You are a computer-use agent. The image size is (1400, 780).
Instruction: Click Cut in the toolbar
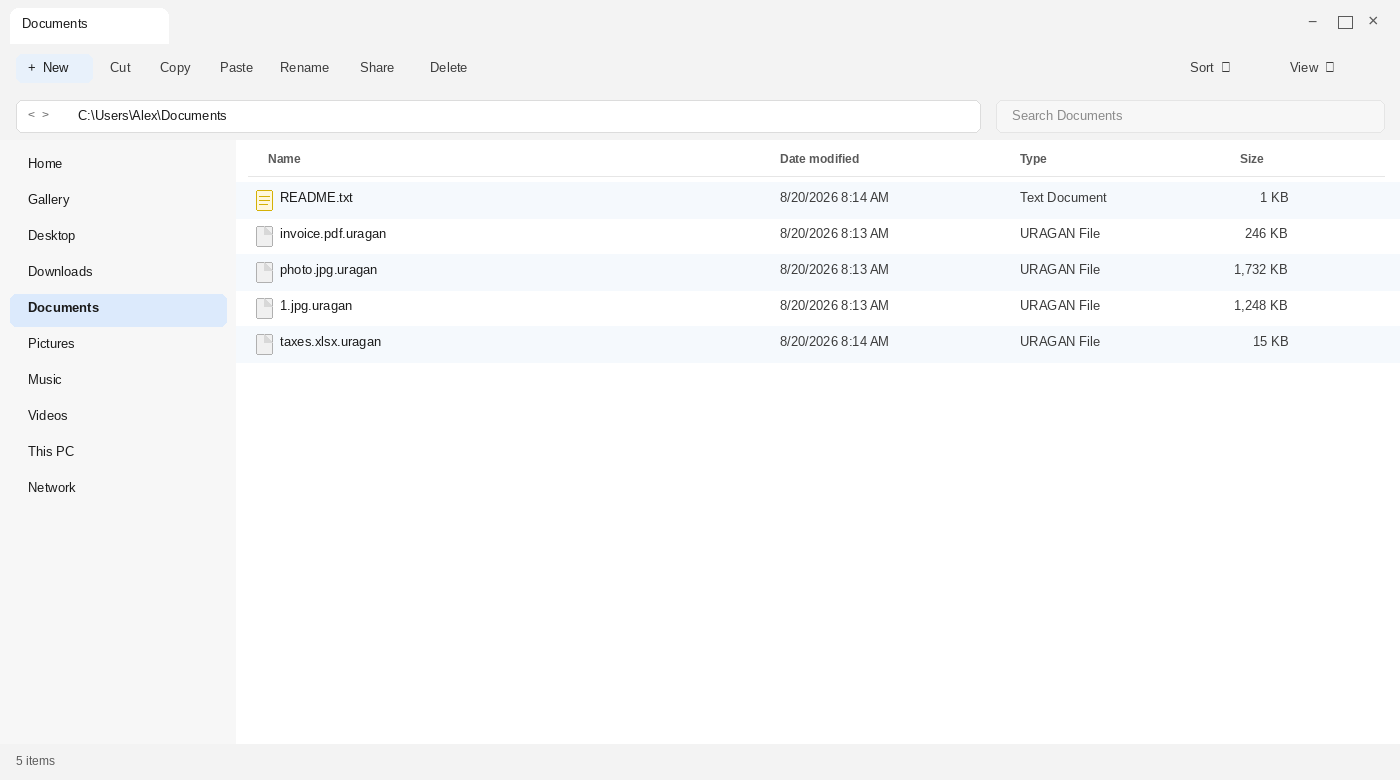120,68
